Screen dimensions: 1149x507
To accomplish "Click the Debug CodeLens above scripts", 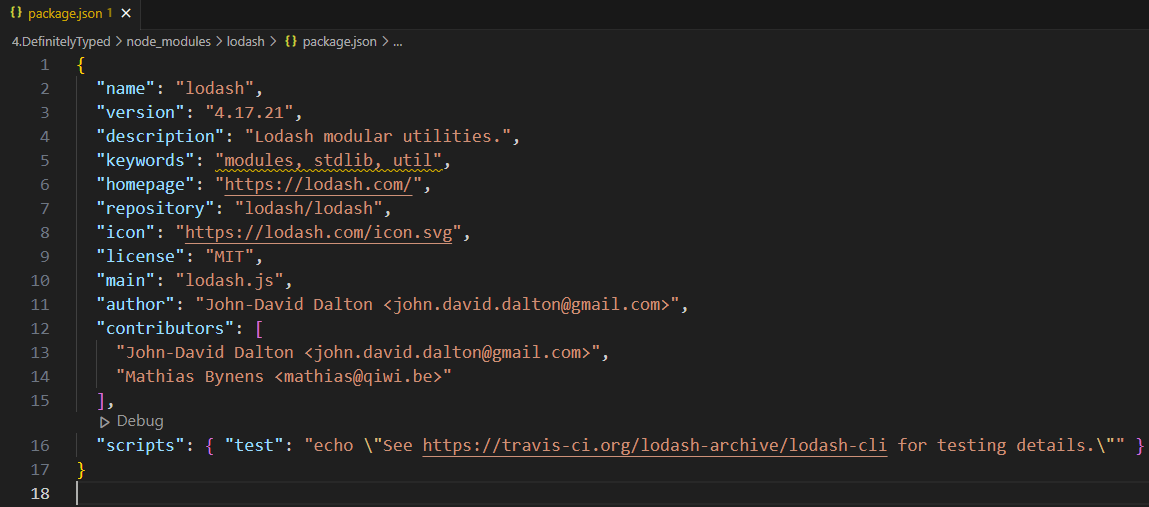I will 139,421.
